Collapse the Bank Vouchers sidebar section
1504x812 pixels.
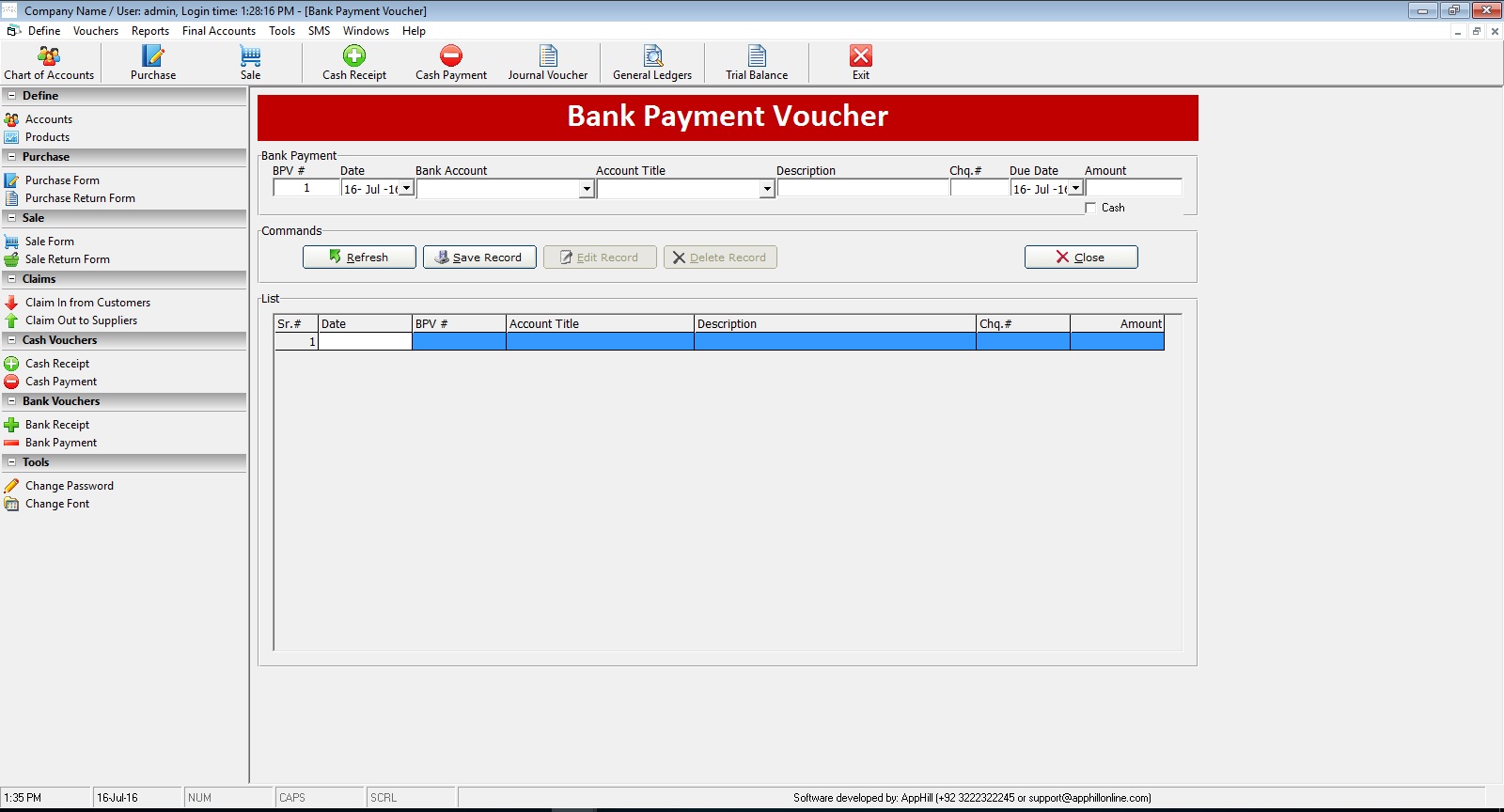coord(11,401)
